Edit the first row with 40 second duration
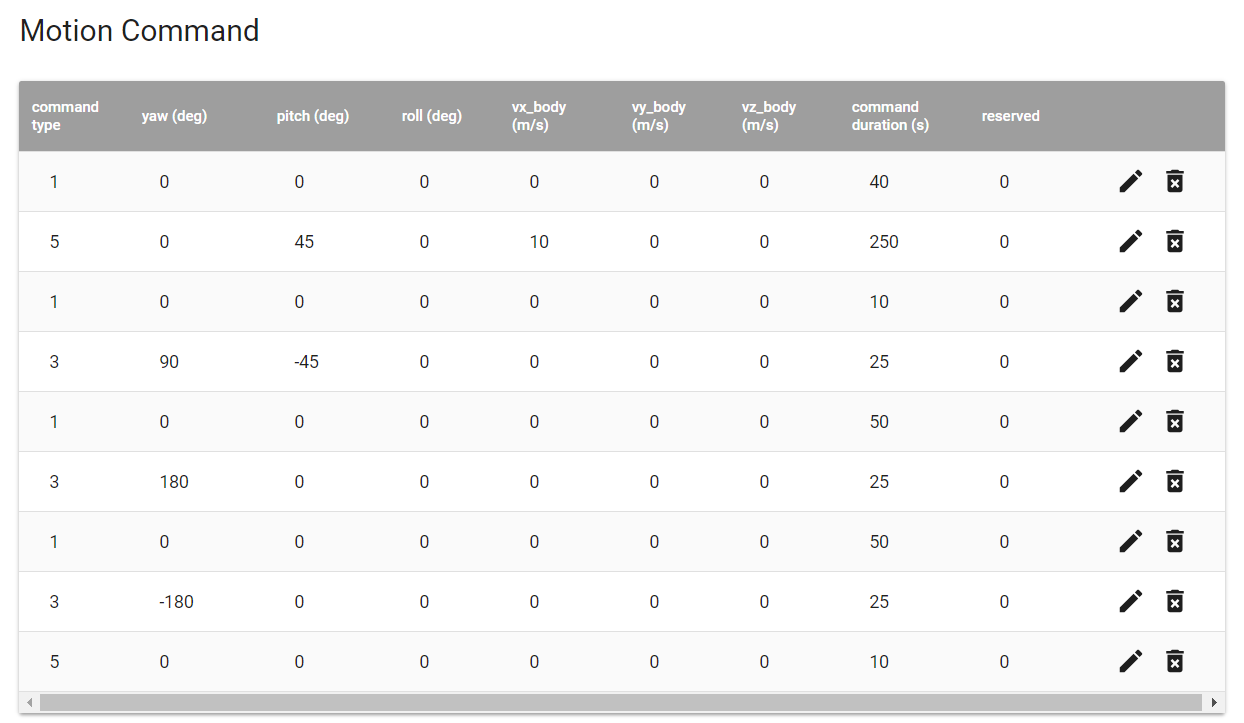Screen dimensions: 1244x723 [x=1130, y=181]
